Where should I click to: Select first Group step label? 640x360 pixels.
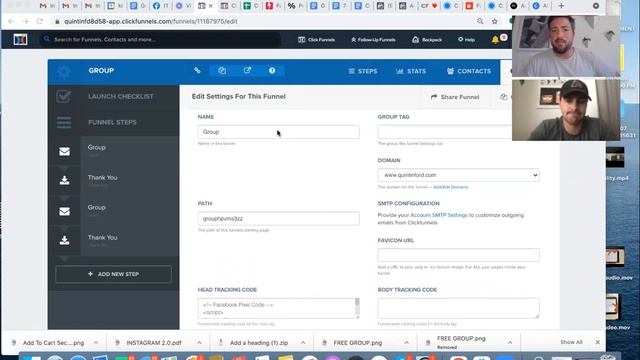coord(97,147)
